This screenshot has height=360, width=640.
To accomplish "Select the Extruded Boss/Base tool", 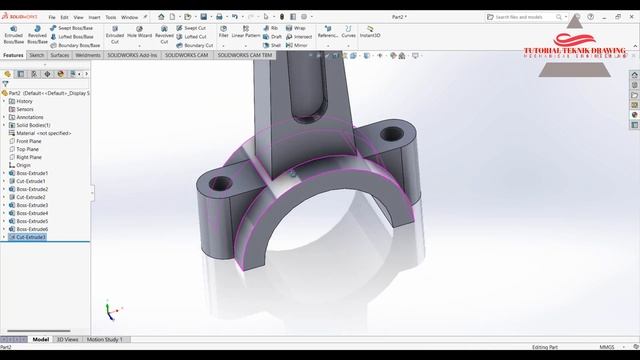I will 13,35.
